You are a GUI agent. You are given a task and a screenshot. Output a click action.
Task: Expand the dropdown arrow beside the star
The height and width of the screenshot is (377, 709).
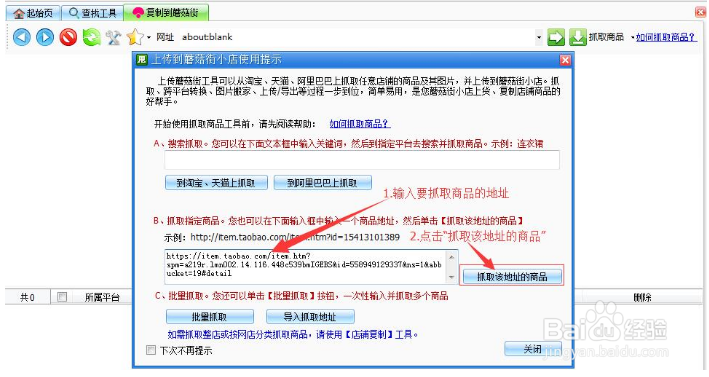tap(149, 37)
